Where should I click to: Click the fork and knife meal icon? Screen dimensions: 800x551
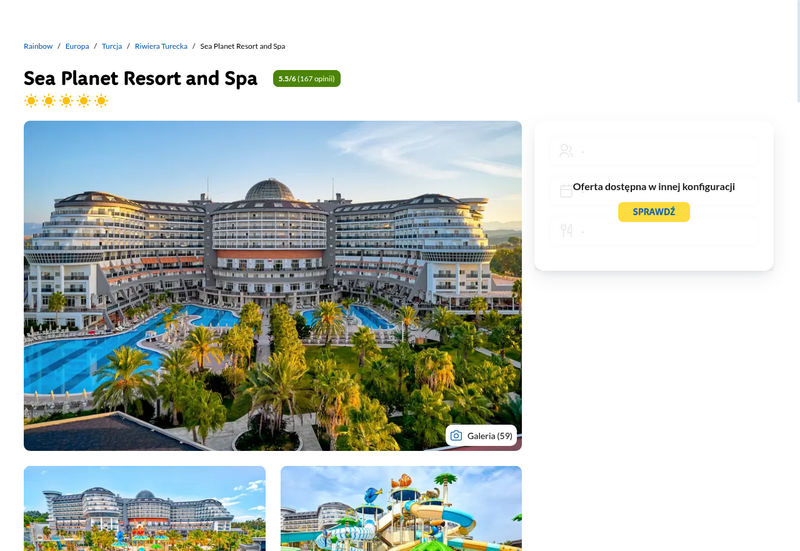566,231
